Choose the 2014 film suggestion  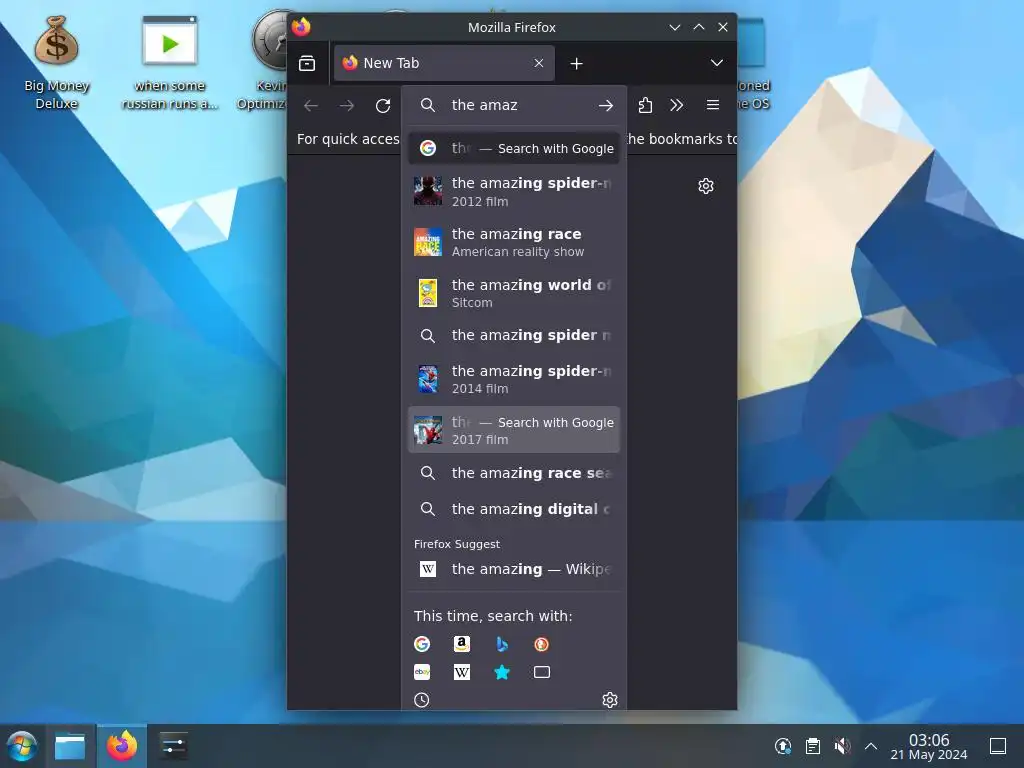(514, 379)
